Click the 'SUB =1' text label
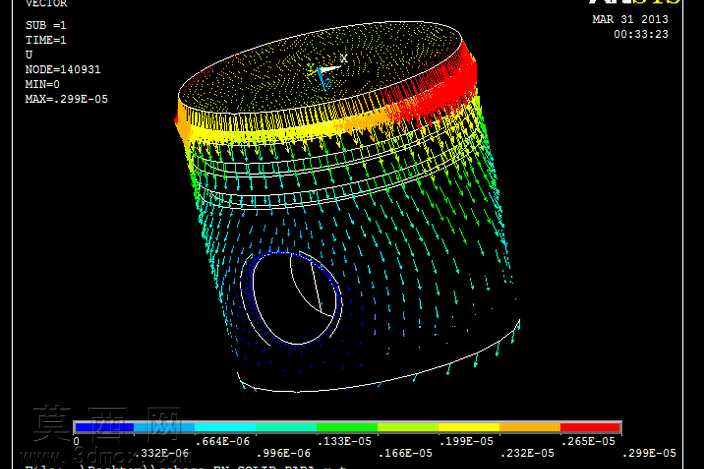Viewport: 704px width, 469px height. [46, 25]
